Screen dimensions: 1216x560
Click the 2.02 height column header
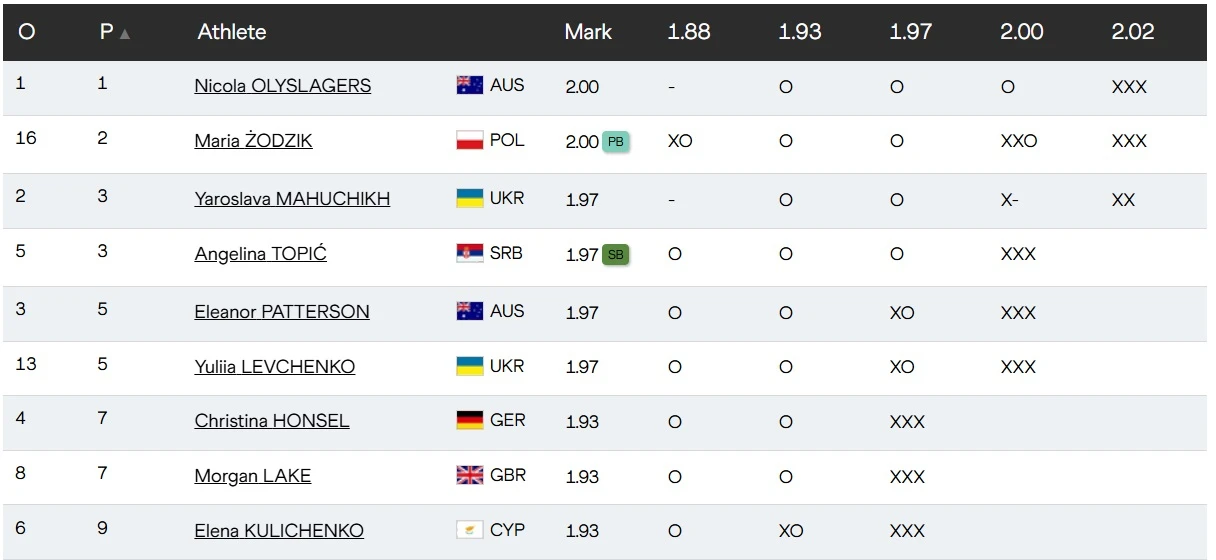[x=1133, y=32]
